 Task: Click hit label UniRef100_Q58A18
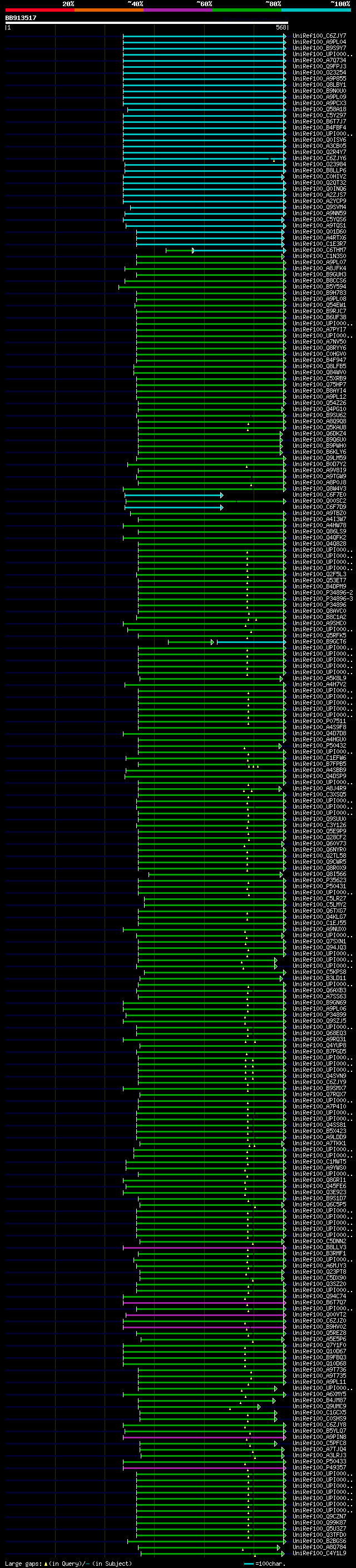(319, 109)
